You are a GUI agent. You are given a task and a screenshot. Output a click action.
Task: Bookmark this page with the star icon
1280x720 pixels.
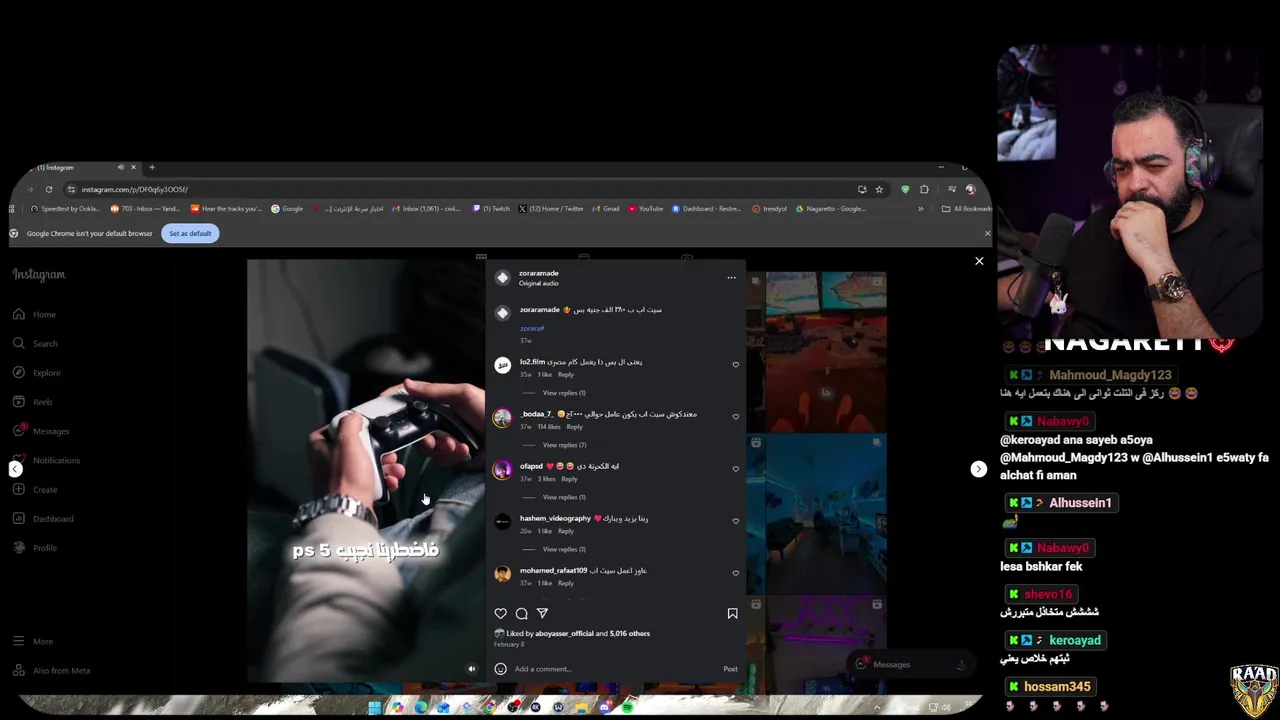point(879,189)
